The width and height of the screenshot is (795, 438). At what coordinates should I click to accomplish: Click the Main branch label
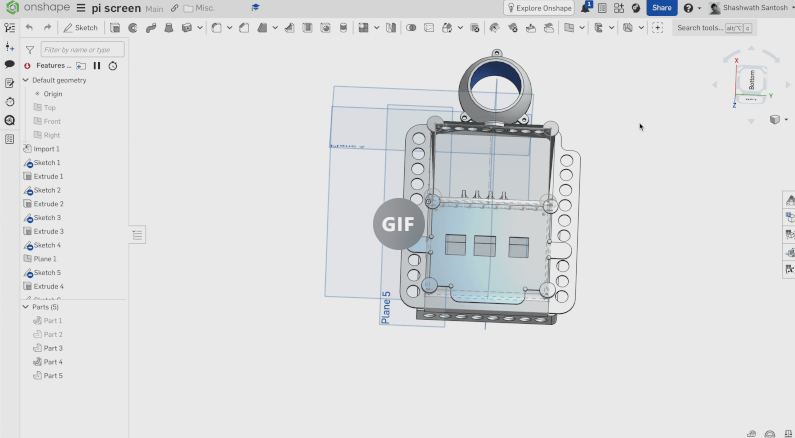pos(154,9)
